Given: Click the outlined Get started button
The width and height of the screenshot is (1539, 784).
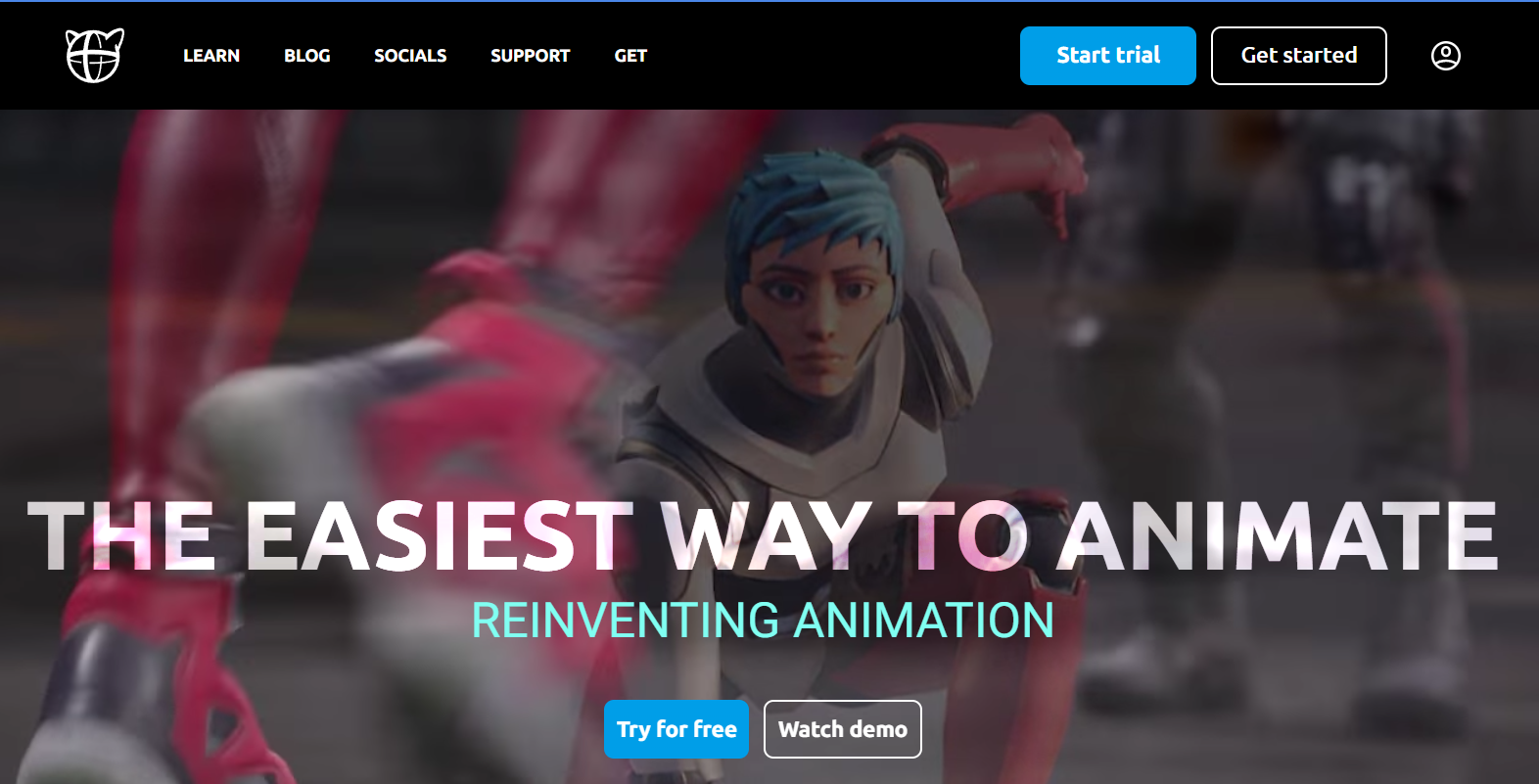Looking at the screenshot, I should click(1298, 56).
